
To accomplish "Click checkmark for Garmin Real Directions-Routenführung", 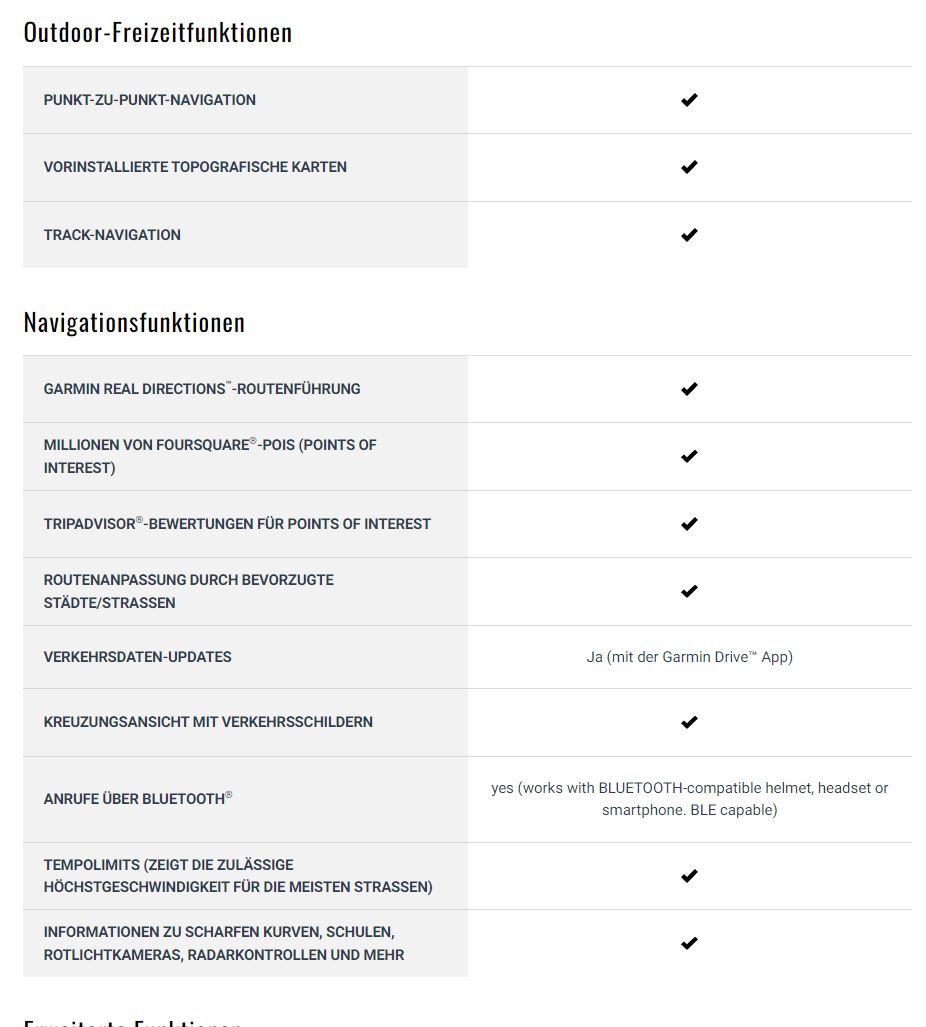I will tap(689, 389).
